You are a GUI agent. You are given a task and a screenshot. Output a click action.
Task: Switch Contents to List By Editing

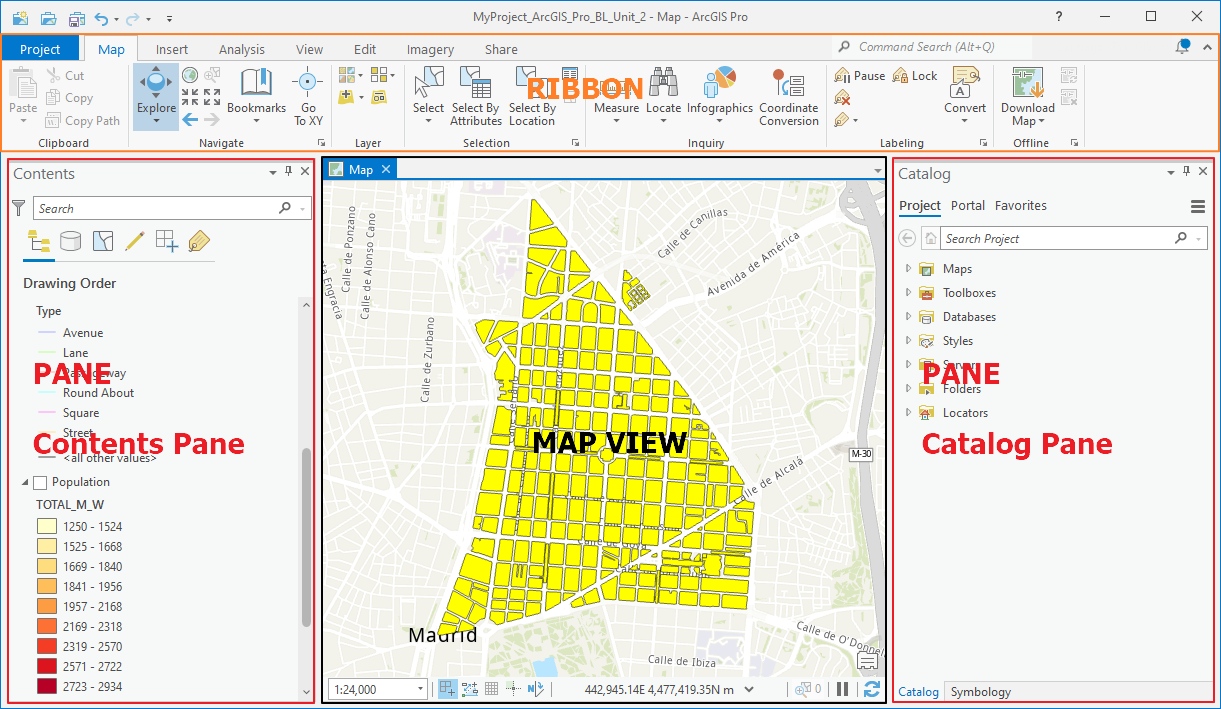coord(135,240)
